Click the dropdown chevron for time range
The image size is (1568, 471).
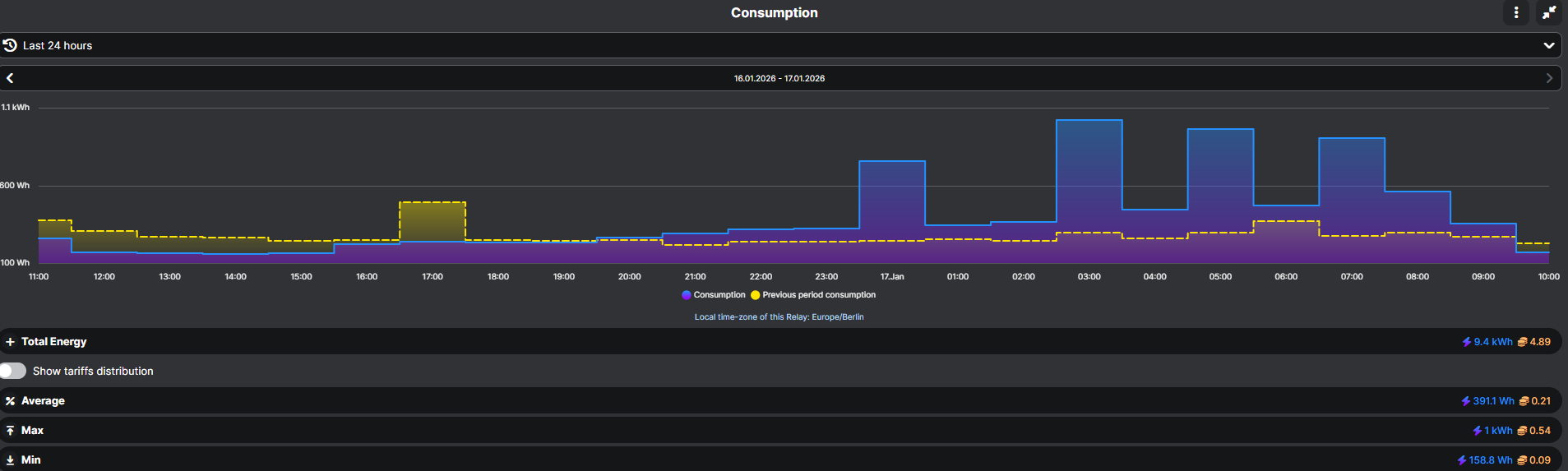click(1548, 45)
